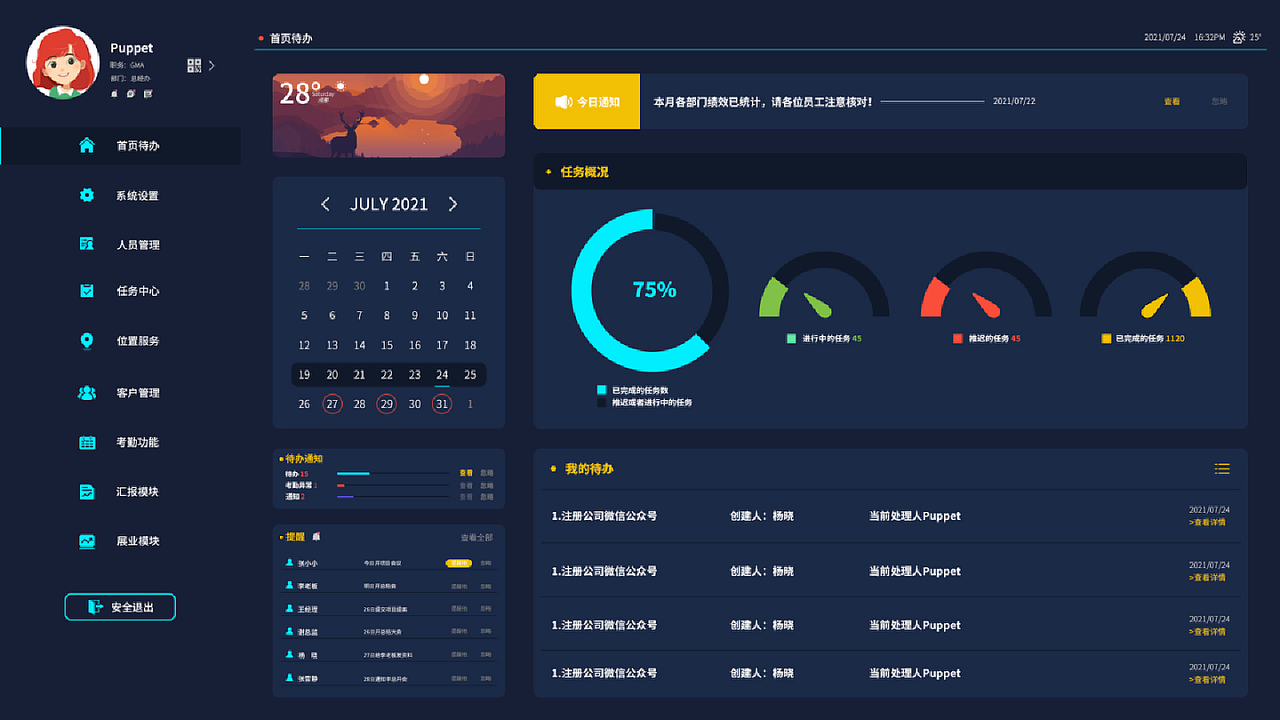
Task: Click the 展业模块 chart icon
Action: pyautogui.click(x=87, y=541)
